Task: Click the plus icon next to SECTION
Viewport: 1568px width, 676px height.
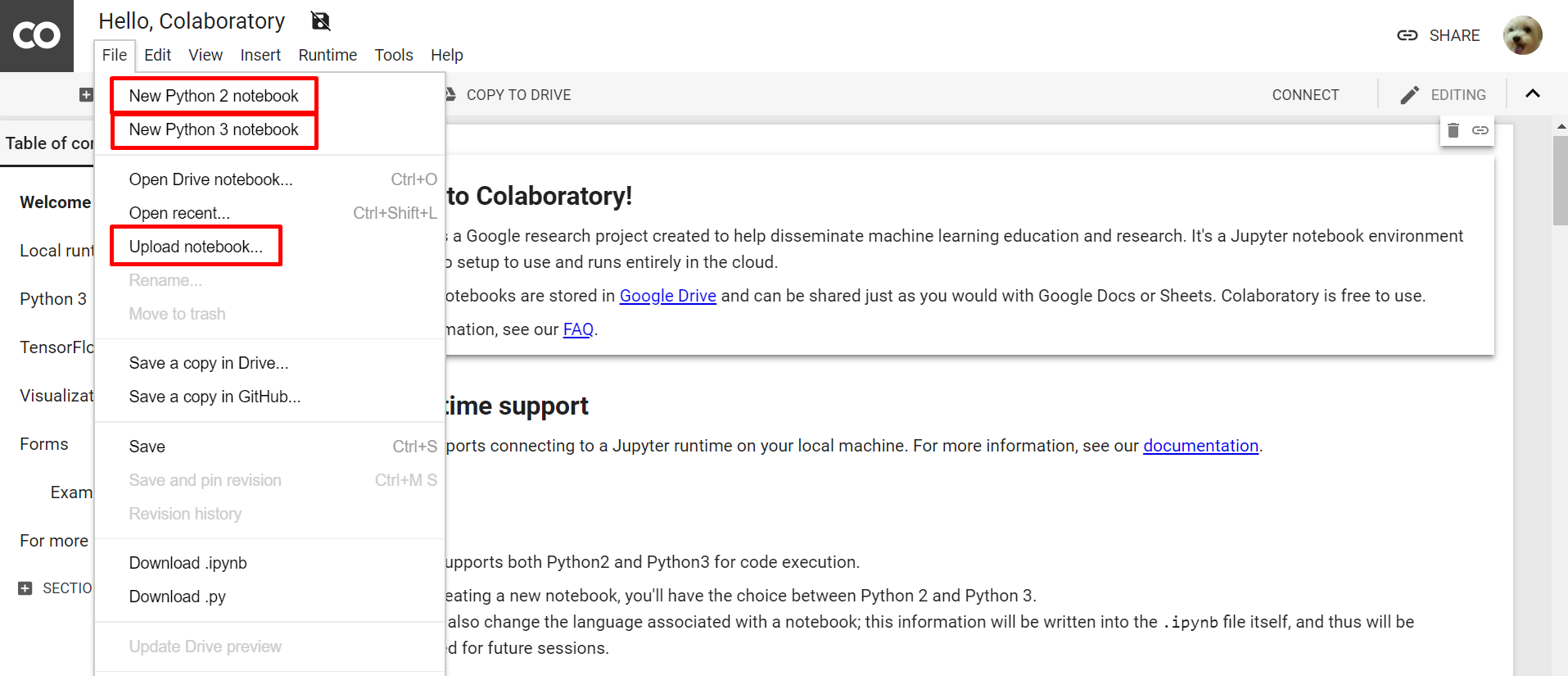Action: [x=25, y=588]
